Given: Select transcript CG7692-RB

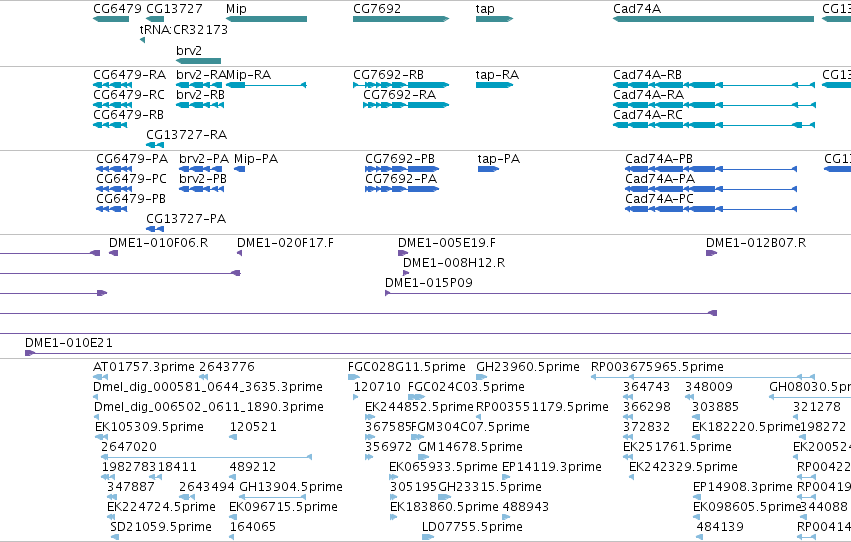Looking at the screenshot, I should (x=401, y=85).
